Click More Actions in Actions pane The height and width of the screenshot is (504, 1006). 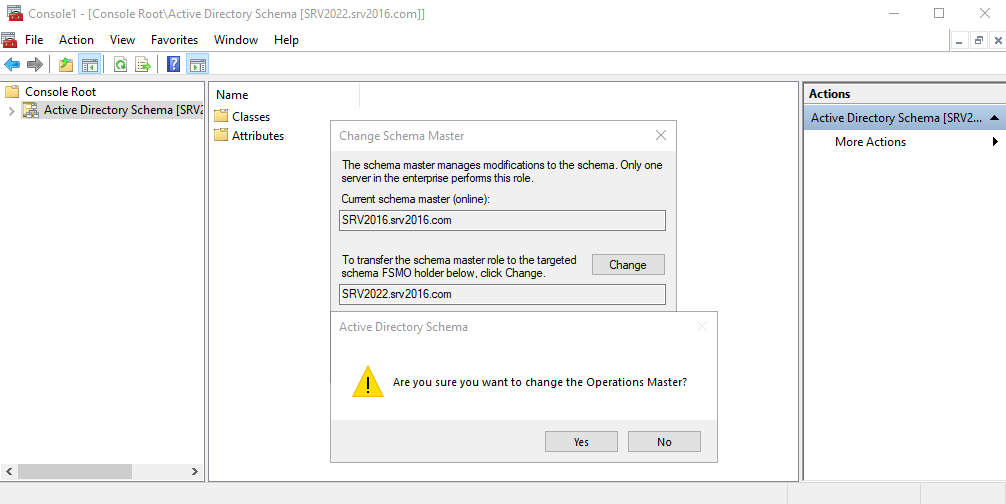870,142
